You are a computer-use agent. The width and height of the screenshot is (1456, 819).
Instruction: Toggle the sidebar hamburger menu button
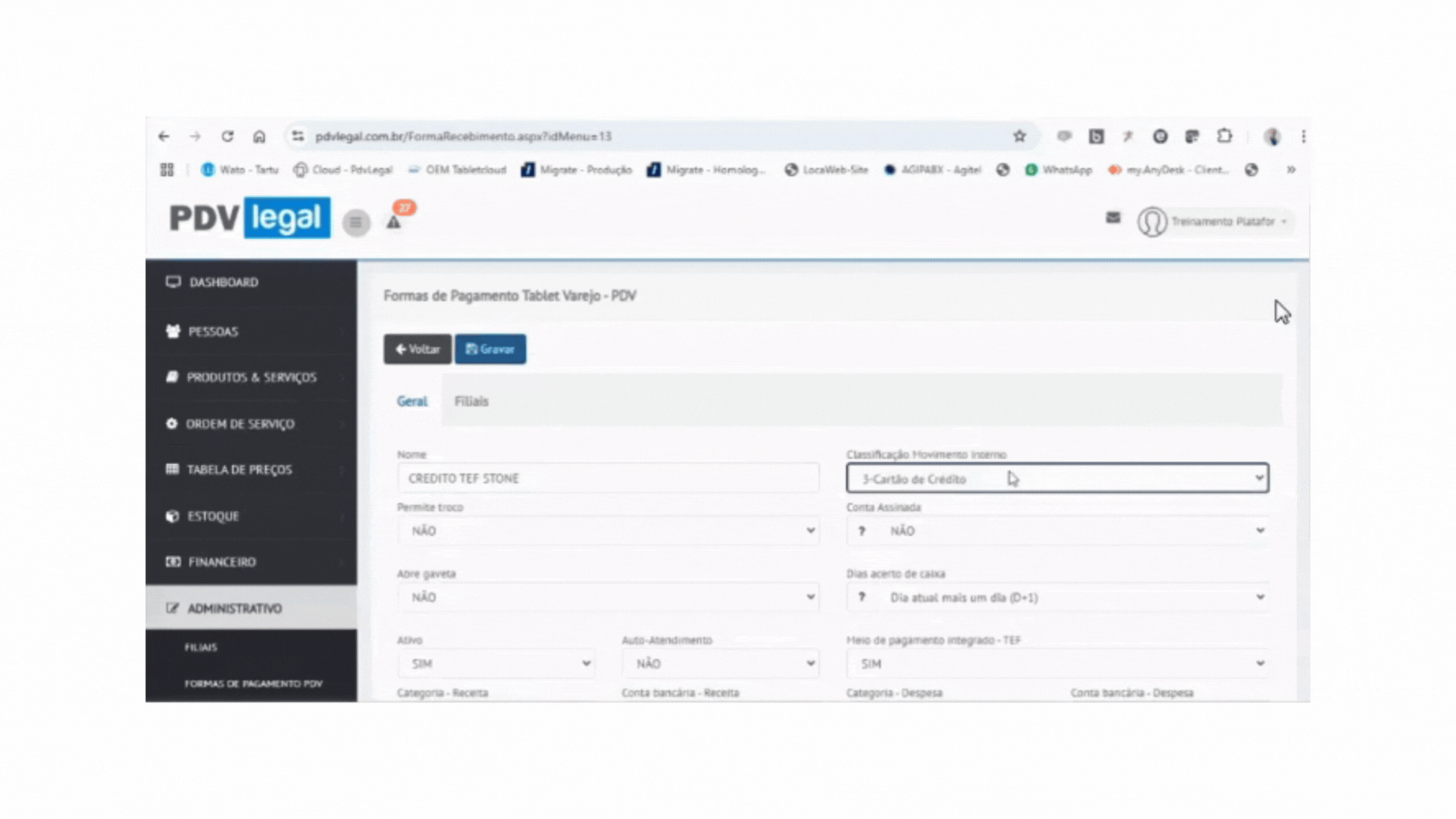tap(356, 222)
